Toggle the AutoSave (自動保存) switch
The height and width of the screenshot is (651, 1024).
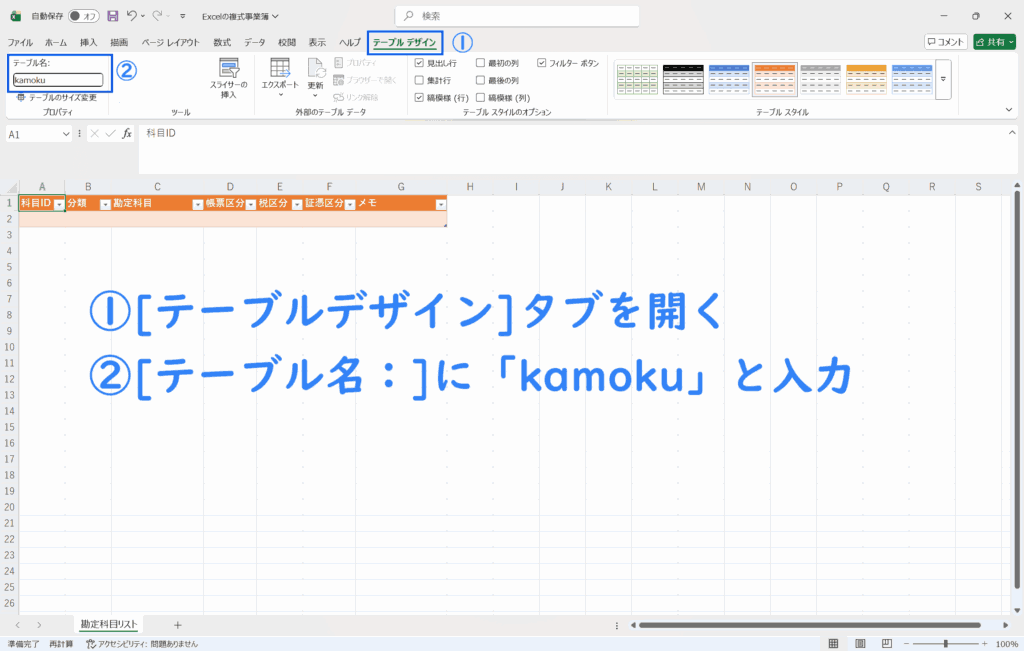pyautogui.click(x=82, y=16)
